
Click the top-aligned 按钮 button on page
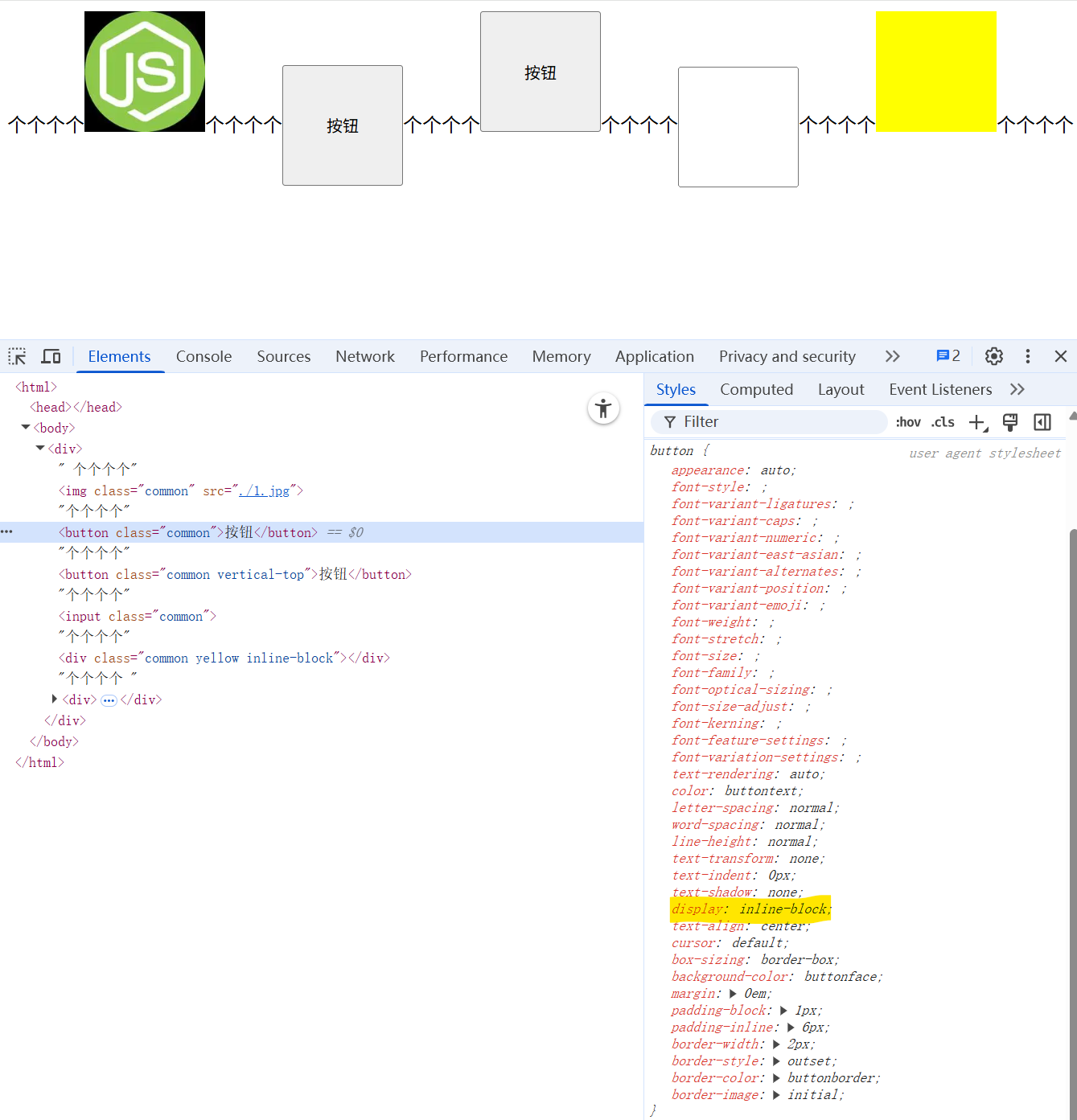541,72
